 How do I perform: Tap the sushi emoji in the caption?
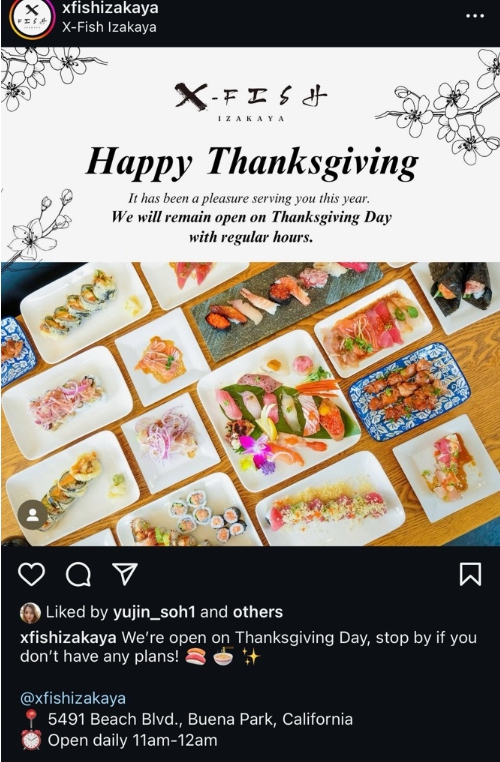point(196,657)
